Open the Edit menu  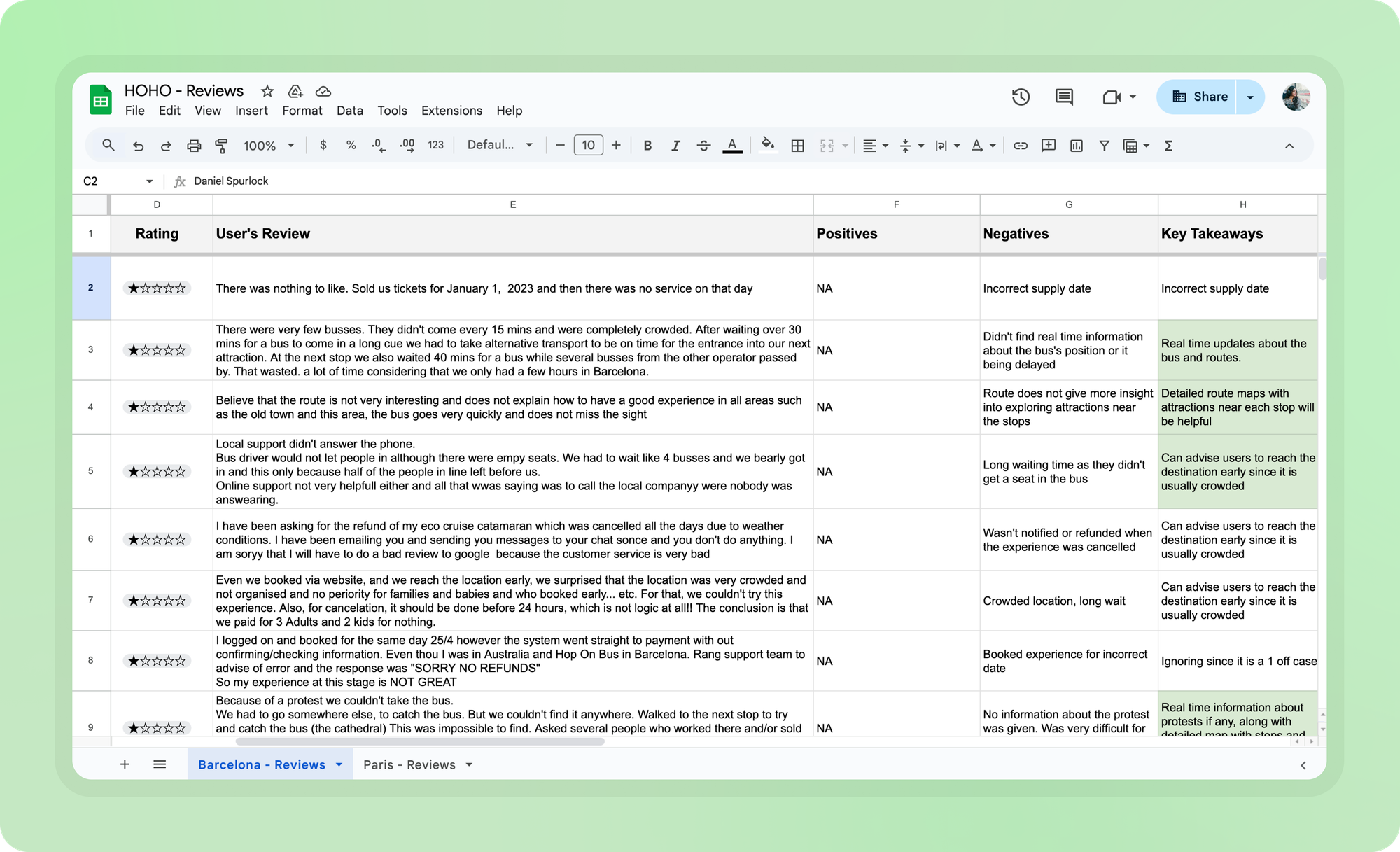pos(169,111)
